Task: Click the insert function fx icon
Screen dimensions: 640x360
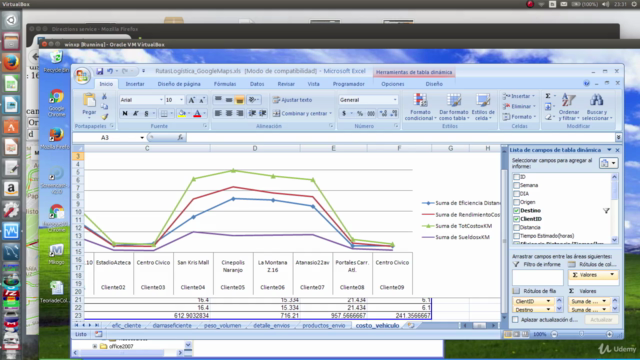Action: (180, 138)
